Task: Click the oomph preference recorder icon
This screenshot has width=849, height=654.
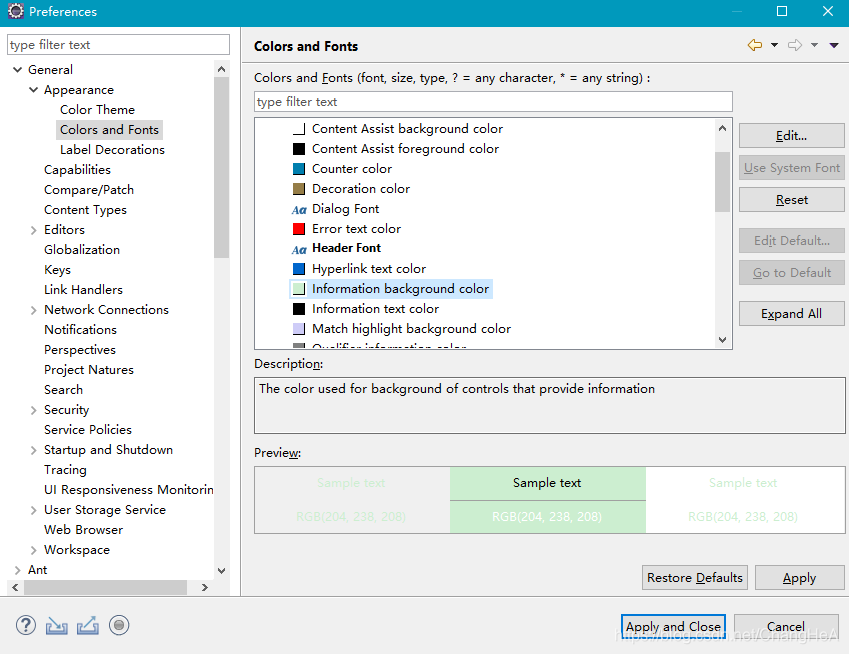Action: pyautogui.click(x=119, y=625)
